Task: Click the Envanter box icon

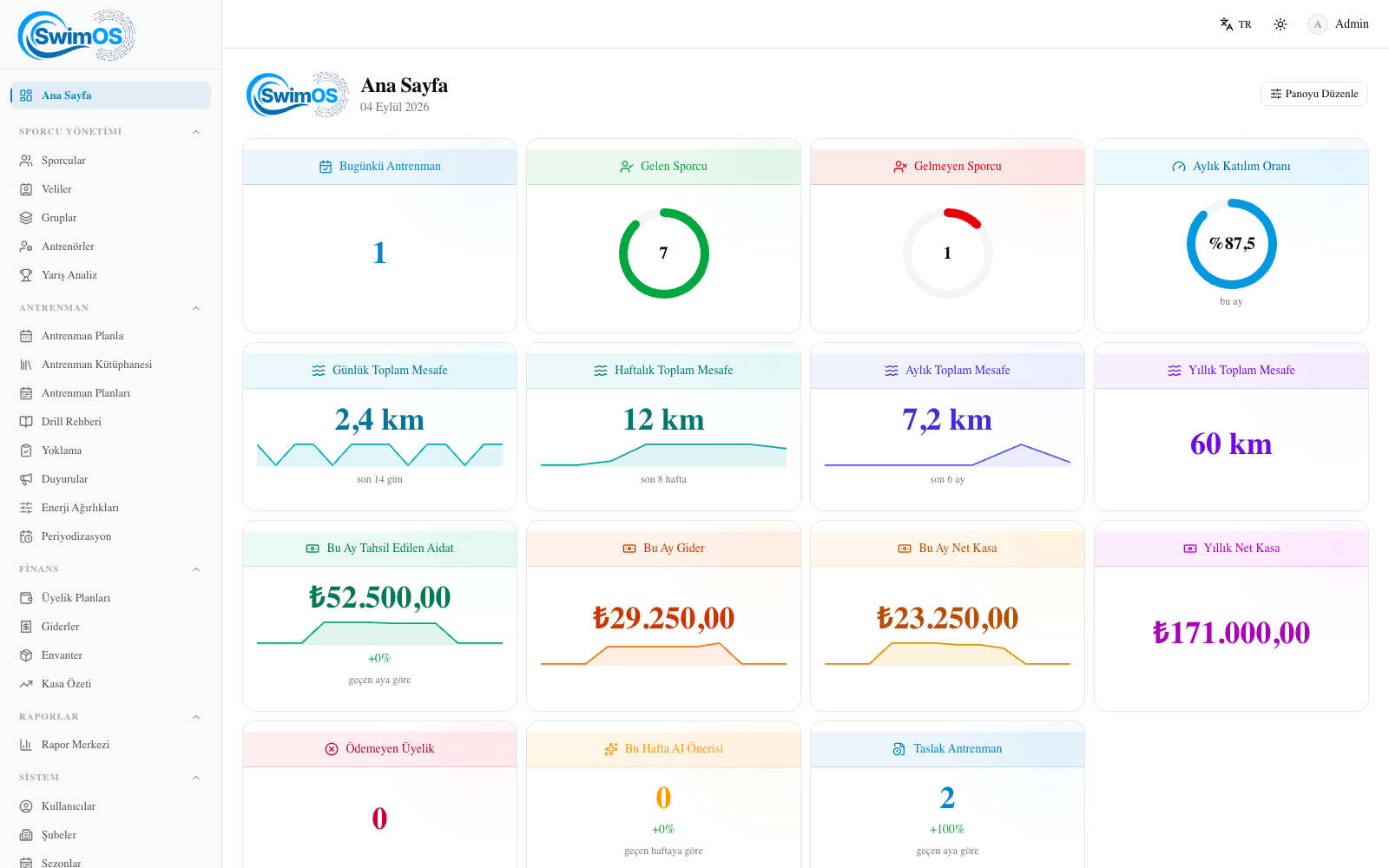Action: [x=26, y=655]
